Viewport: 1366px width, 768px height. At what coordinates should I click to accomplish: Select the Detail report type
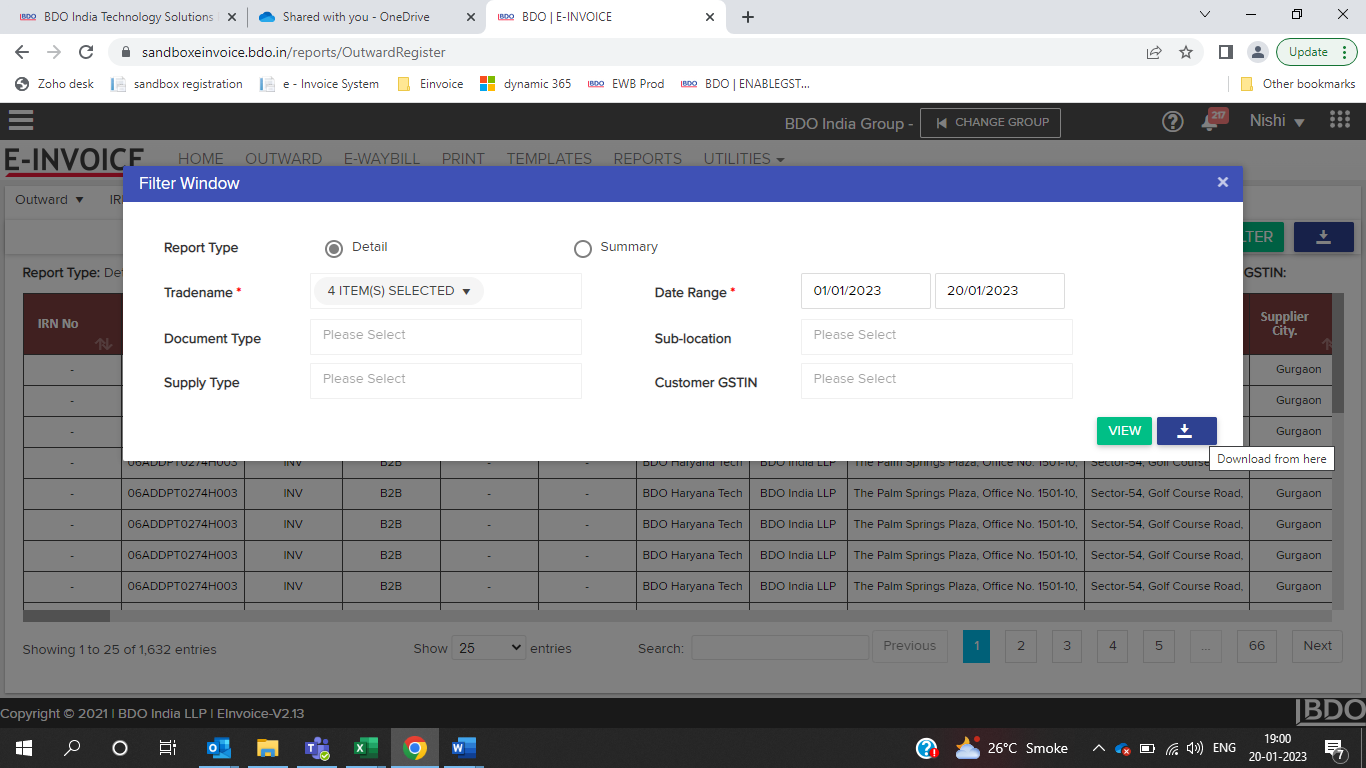pos(334,248)
